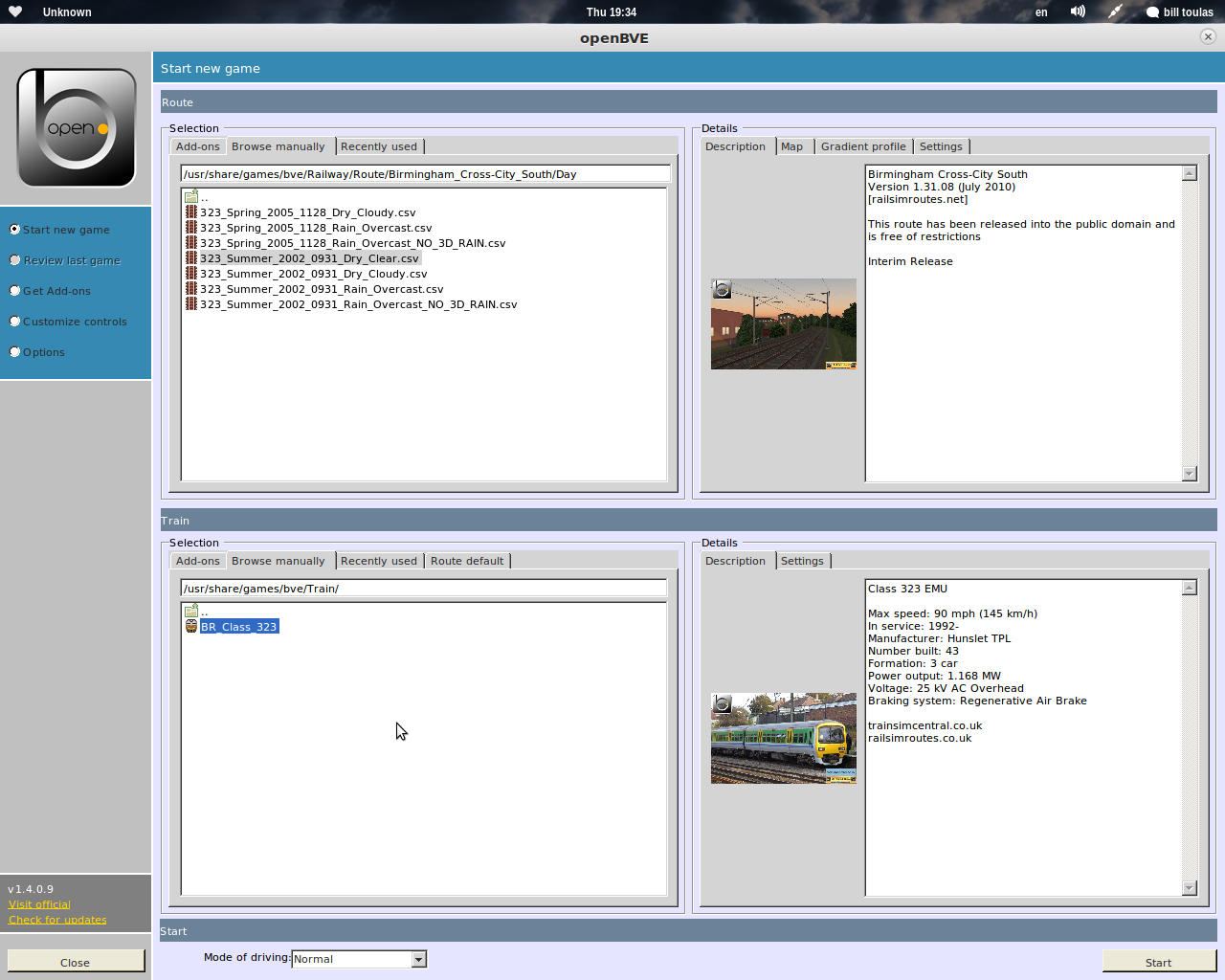Click train description scrollbar down arrow
The height and width of the screenshot is (980, 1225).
pyautogui.click(x=1190, y=888)
